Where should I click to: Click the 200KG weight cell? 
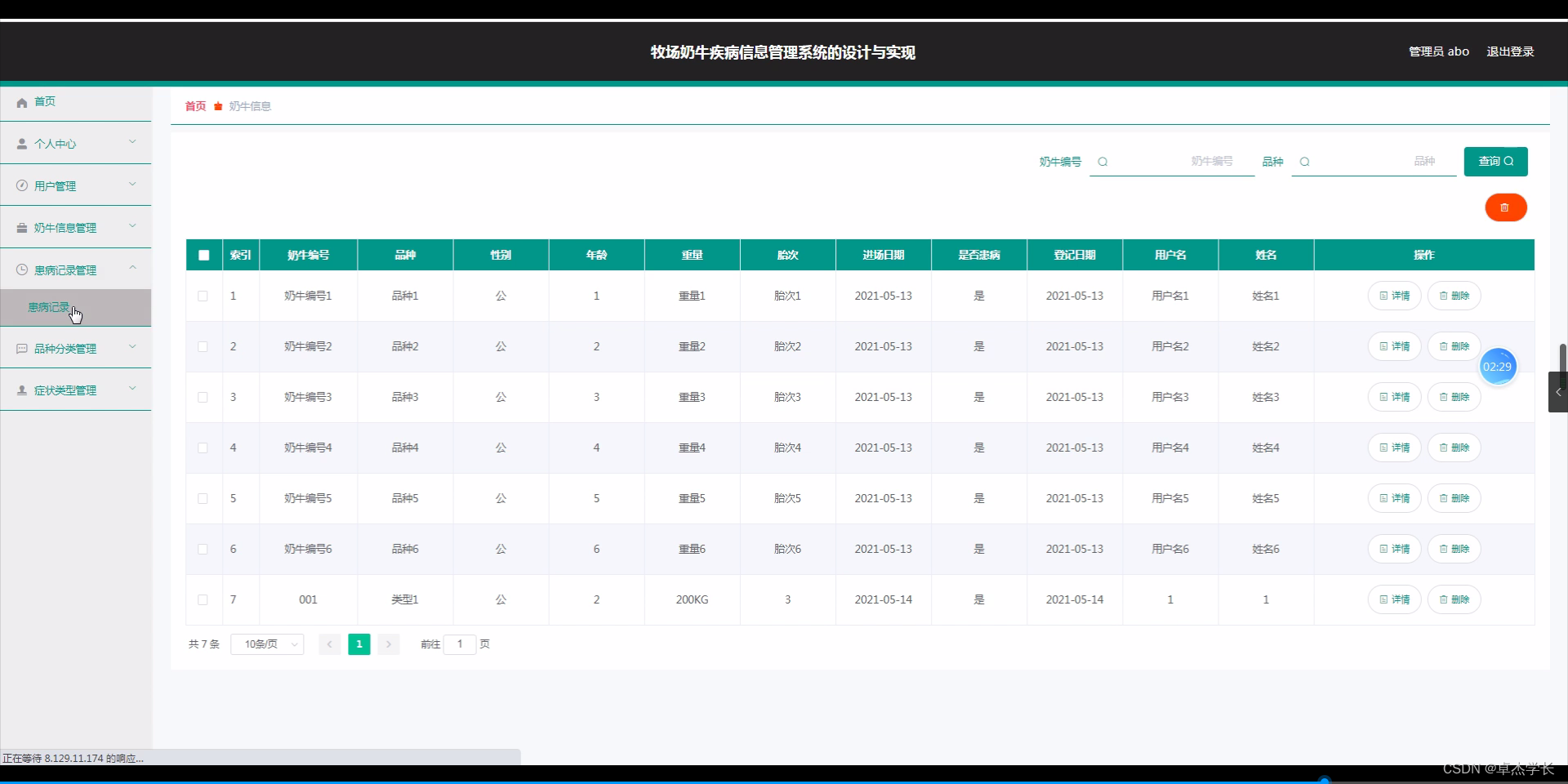click(x=692, y=599)
